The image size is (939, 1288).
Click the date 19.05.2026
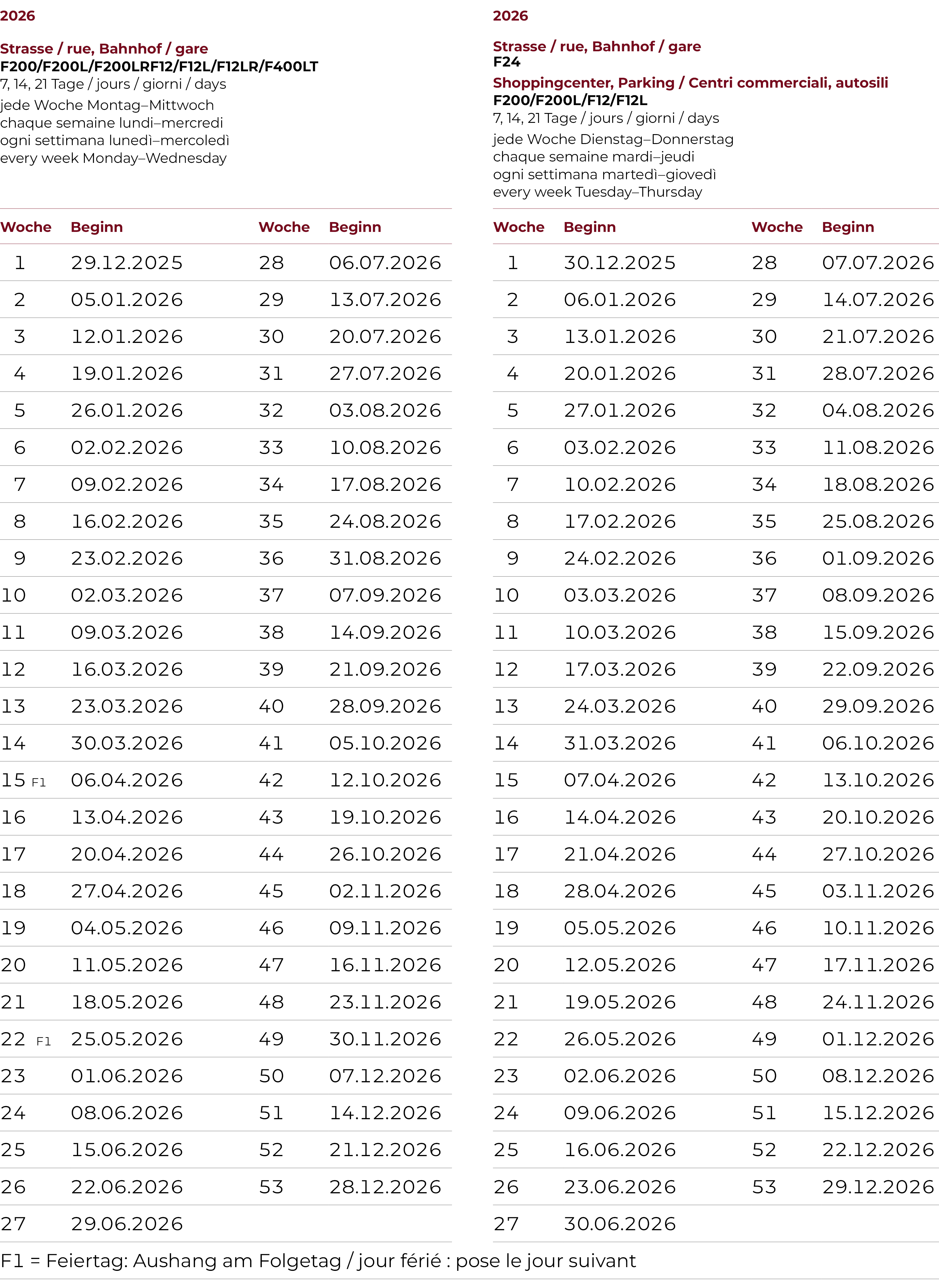pyautogui.click(x=620, y=1001)
